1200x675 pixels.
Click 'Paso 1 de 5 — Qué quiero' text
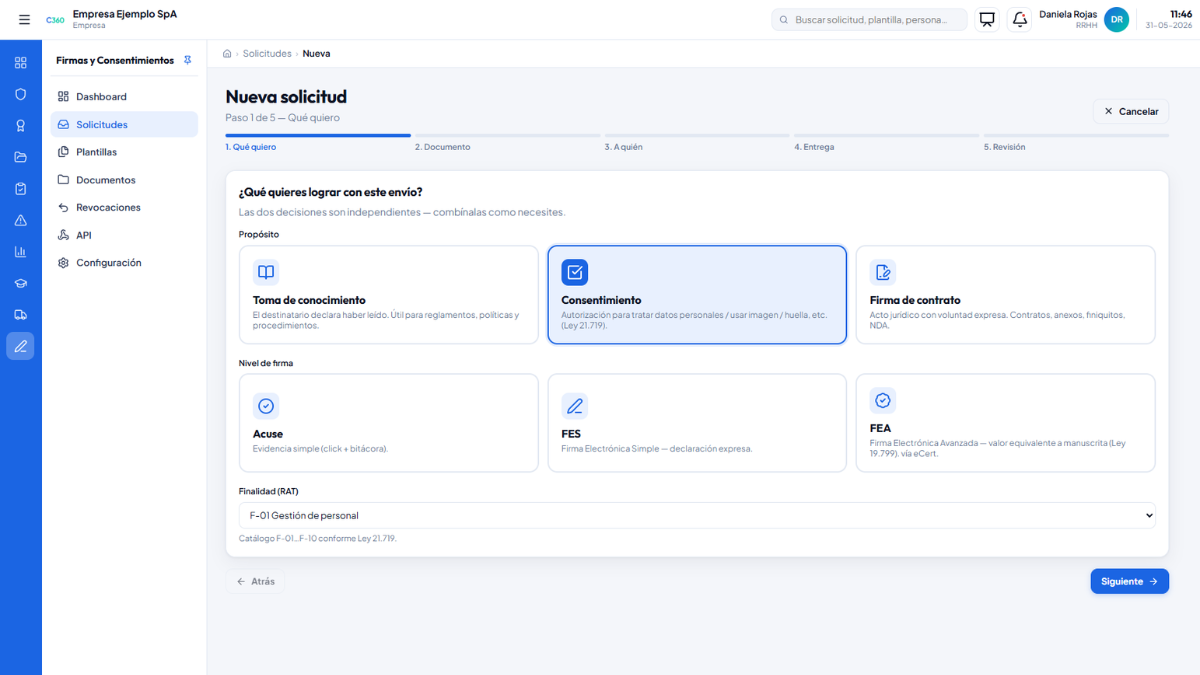(x=282, y=117)
